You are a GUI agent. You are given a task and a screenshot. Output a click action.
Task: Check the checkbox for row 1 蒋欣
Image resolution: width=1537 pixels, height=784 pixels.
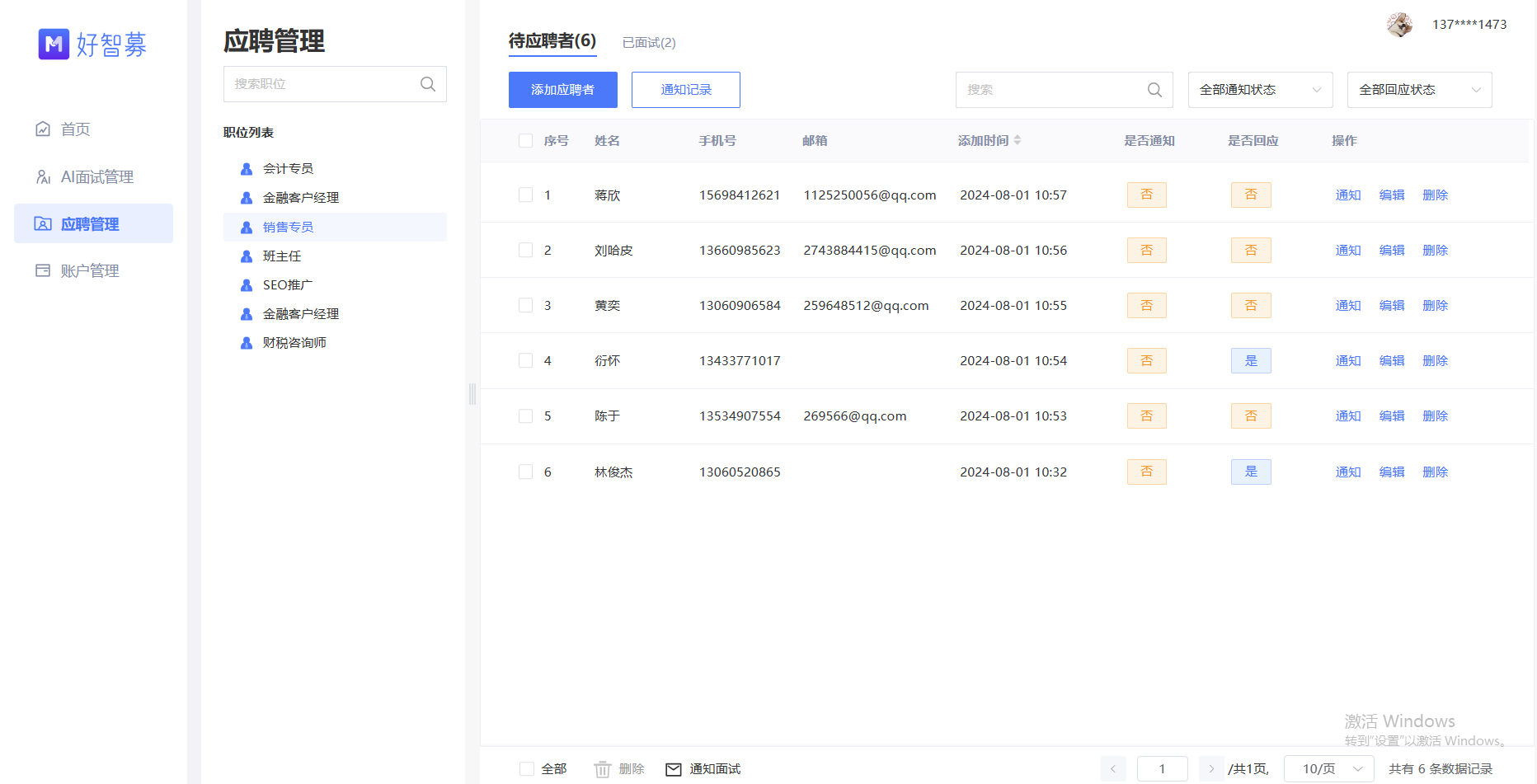[x=526, y=195]
